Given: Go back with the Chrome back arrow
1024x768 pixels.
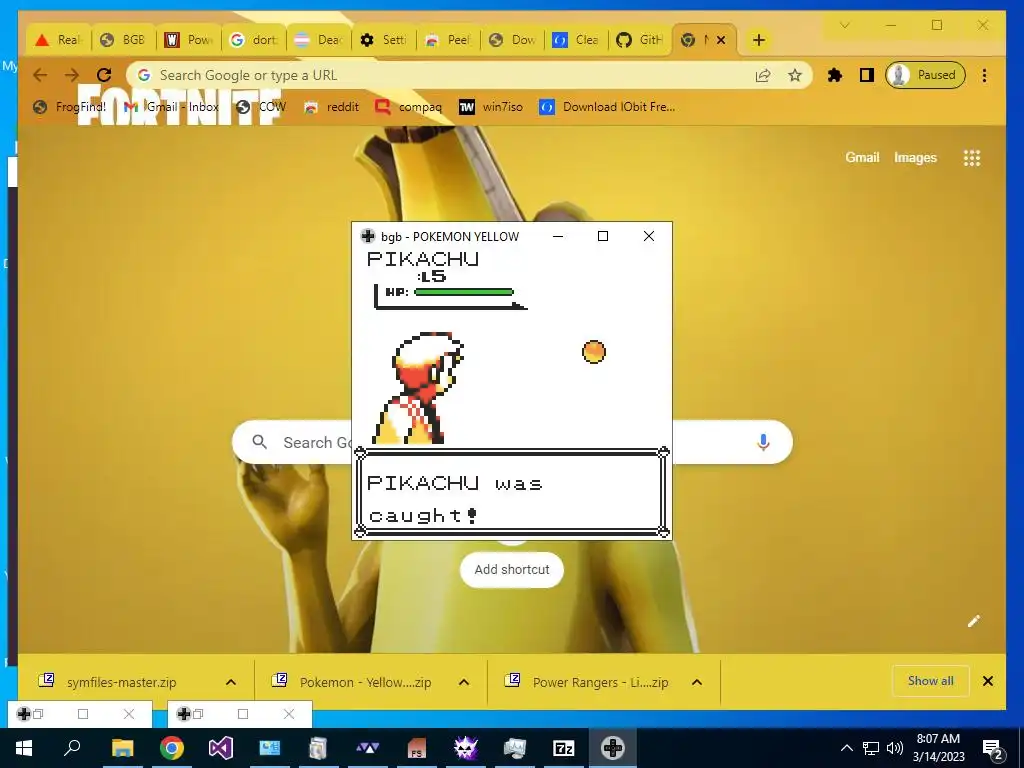Looking at the screenshot, I should tap(40, 75).
